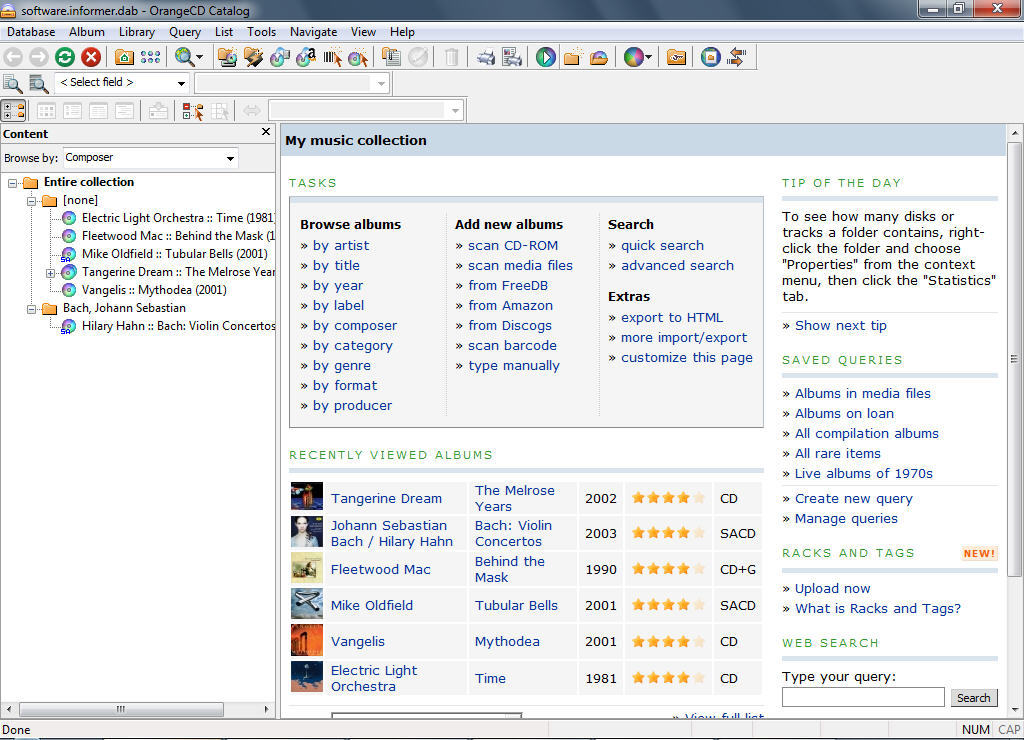Select Electric Light Orchestra Time in tree
1024x740 pixels.
[x=176, y=218]
